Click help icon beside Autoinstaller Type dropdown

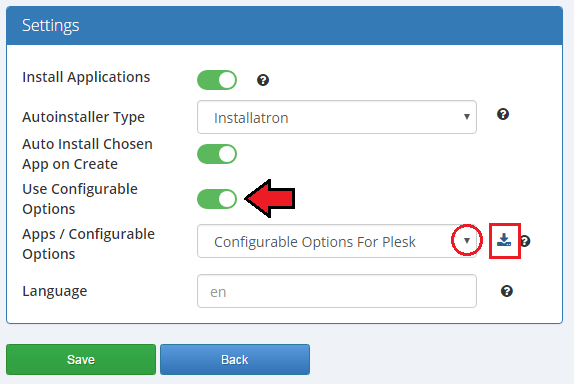[503, 114]
